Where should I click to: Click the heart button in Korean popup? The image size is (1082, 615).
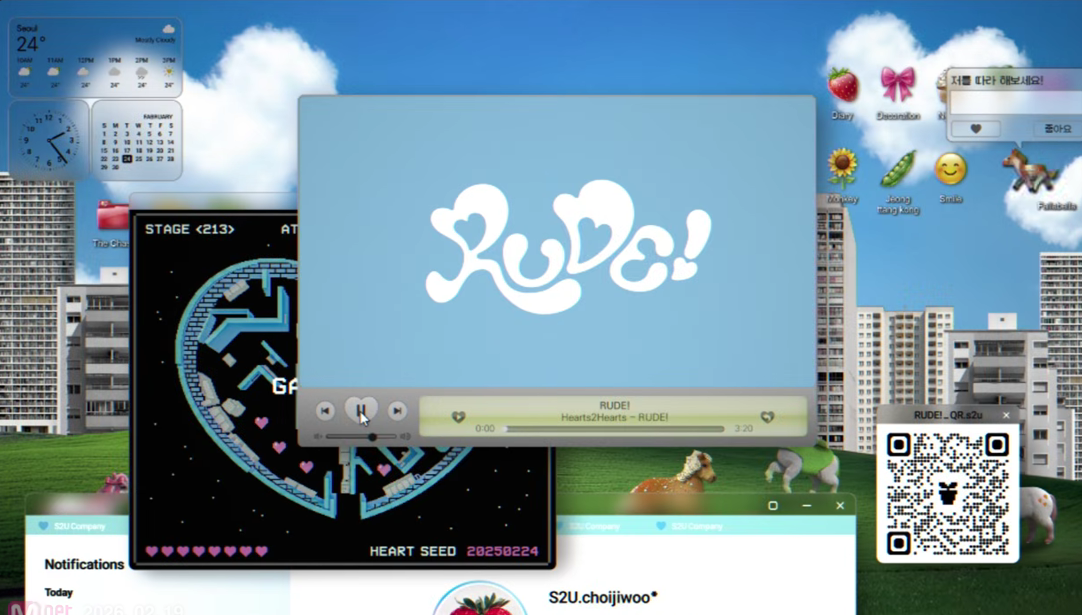pyautogui.click(x=976, y=129)
